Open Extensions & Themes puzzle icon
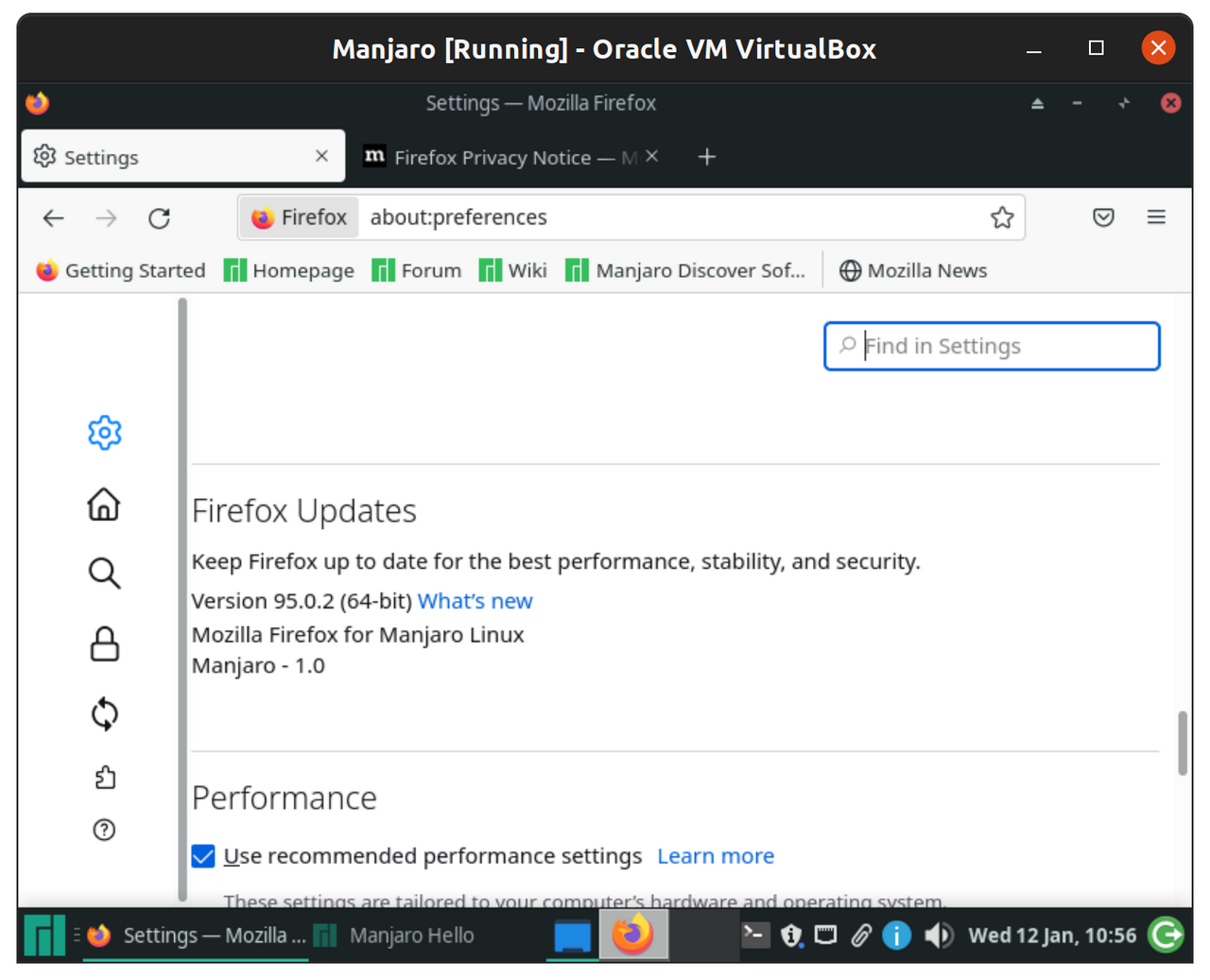The width and height of the screenshot is (1210, 980). click(105, 778)
